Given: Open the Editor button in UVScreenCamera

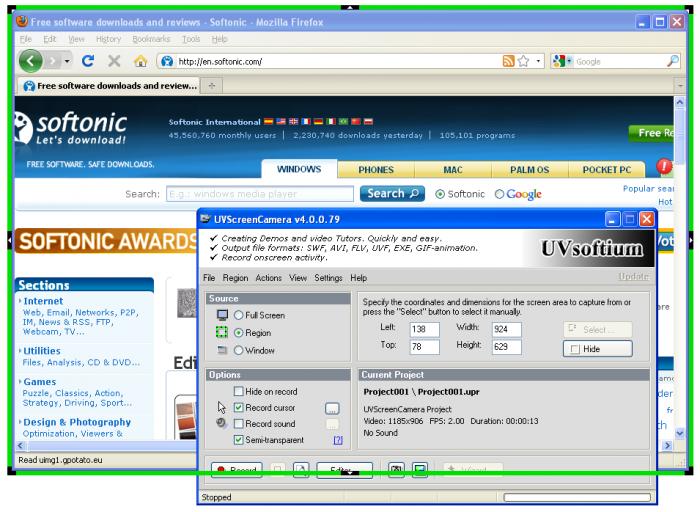Looking at the screenshot, I should click(344, 470).
